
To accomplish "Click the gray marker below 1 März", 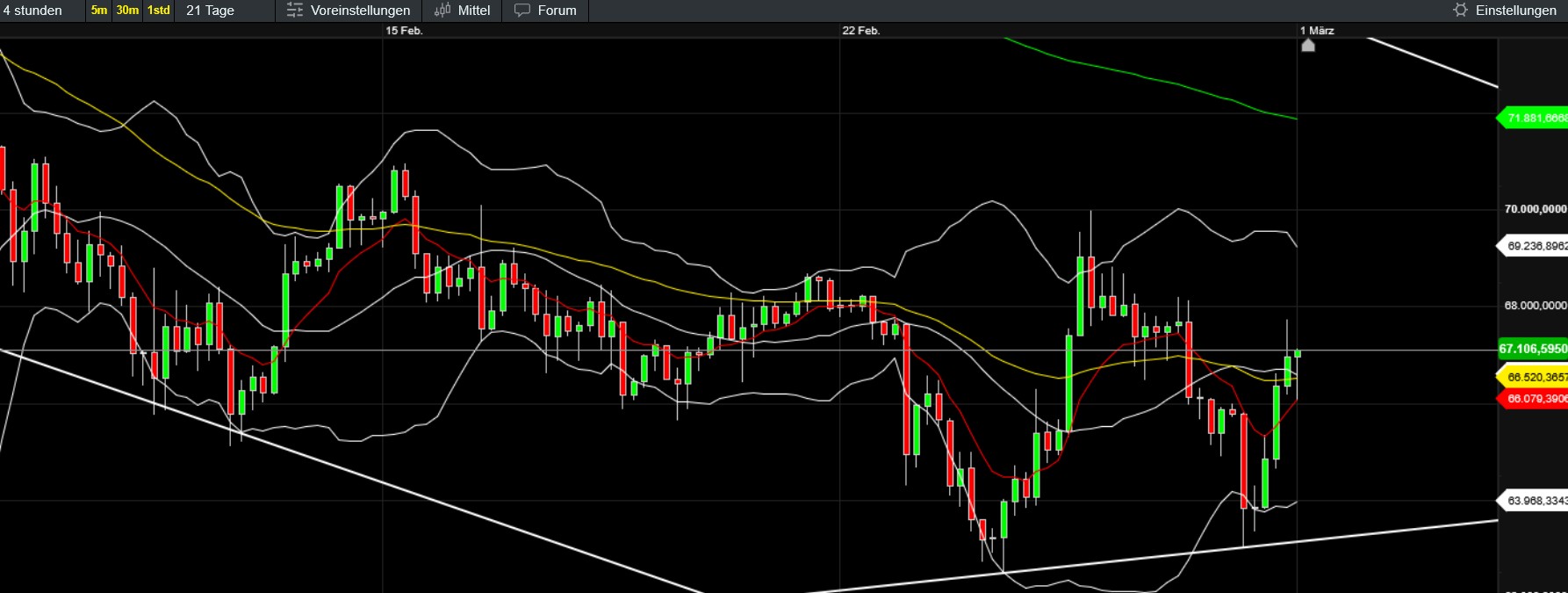I will (1308, 46).
